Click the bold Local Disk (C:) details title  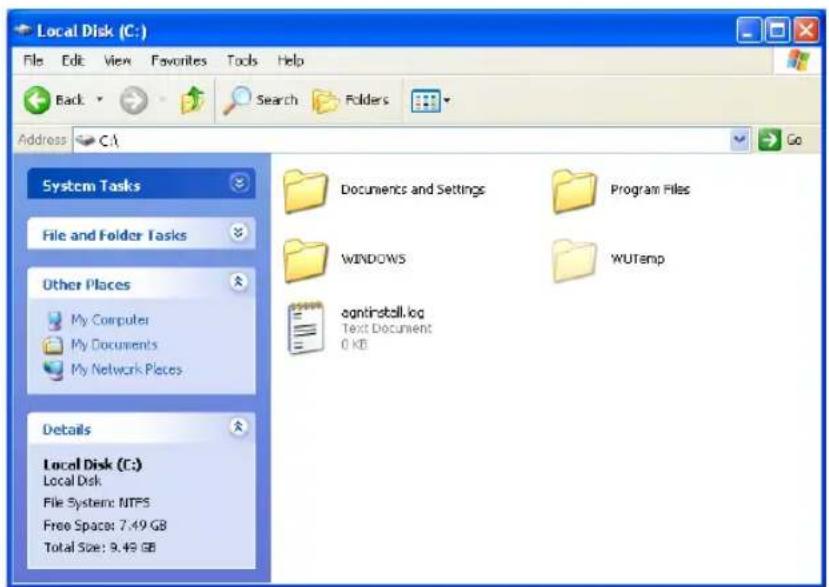tap(93, 464)
